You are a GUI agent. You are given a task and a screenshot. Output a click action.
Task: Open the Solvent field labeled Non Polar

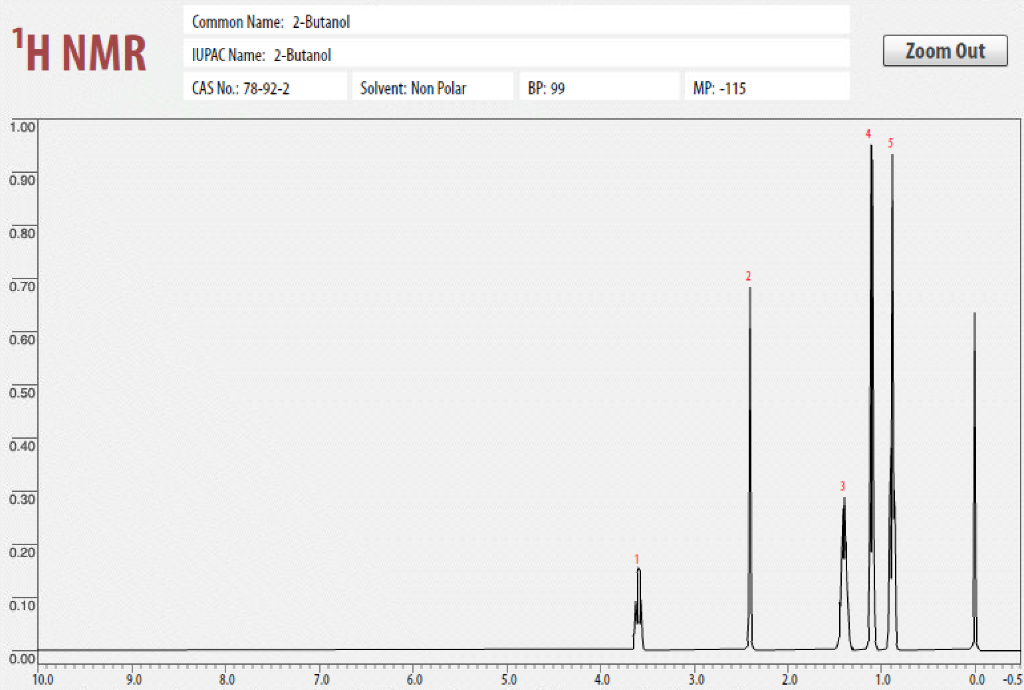click(x=432, y=86)
